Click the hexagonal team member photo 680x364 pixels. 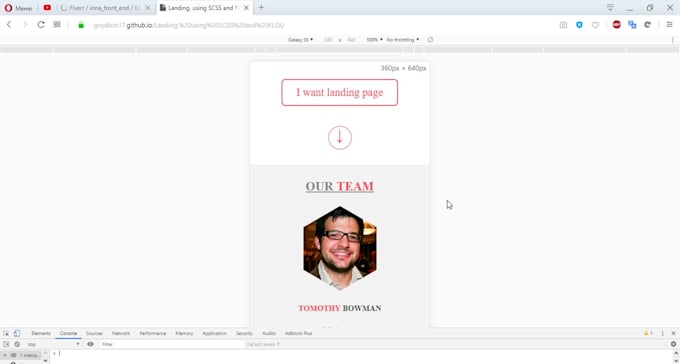pyautogui.click(x=340, y=248)
